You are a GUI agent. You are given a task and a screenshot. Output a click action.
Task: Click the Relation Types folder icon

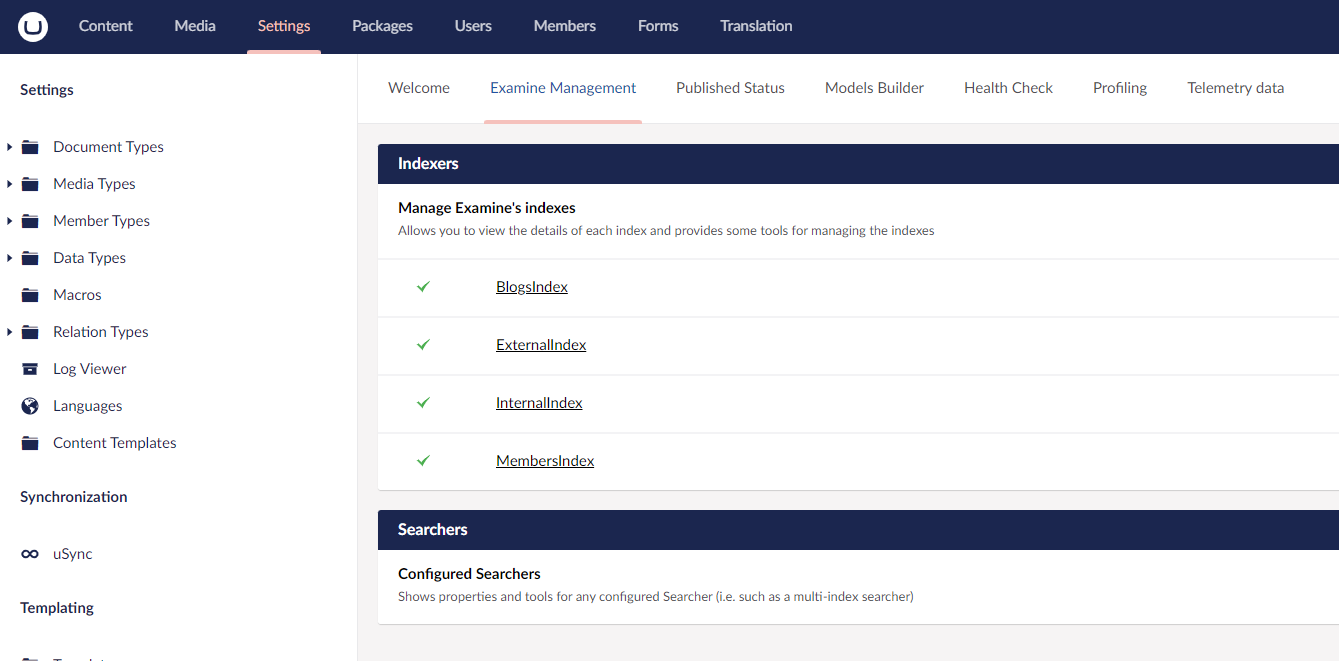point(31,332)
